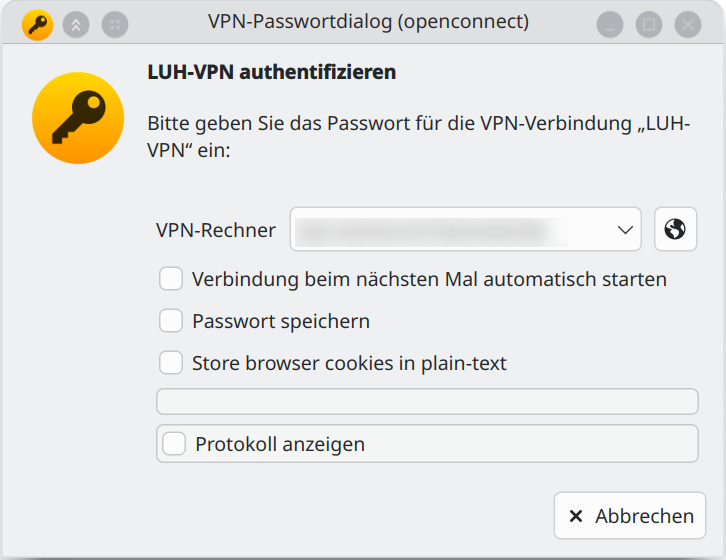
Task: Expand the VPN-Rechner dropdown arrow
Action: point(626,230)
